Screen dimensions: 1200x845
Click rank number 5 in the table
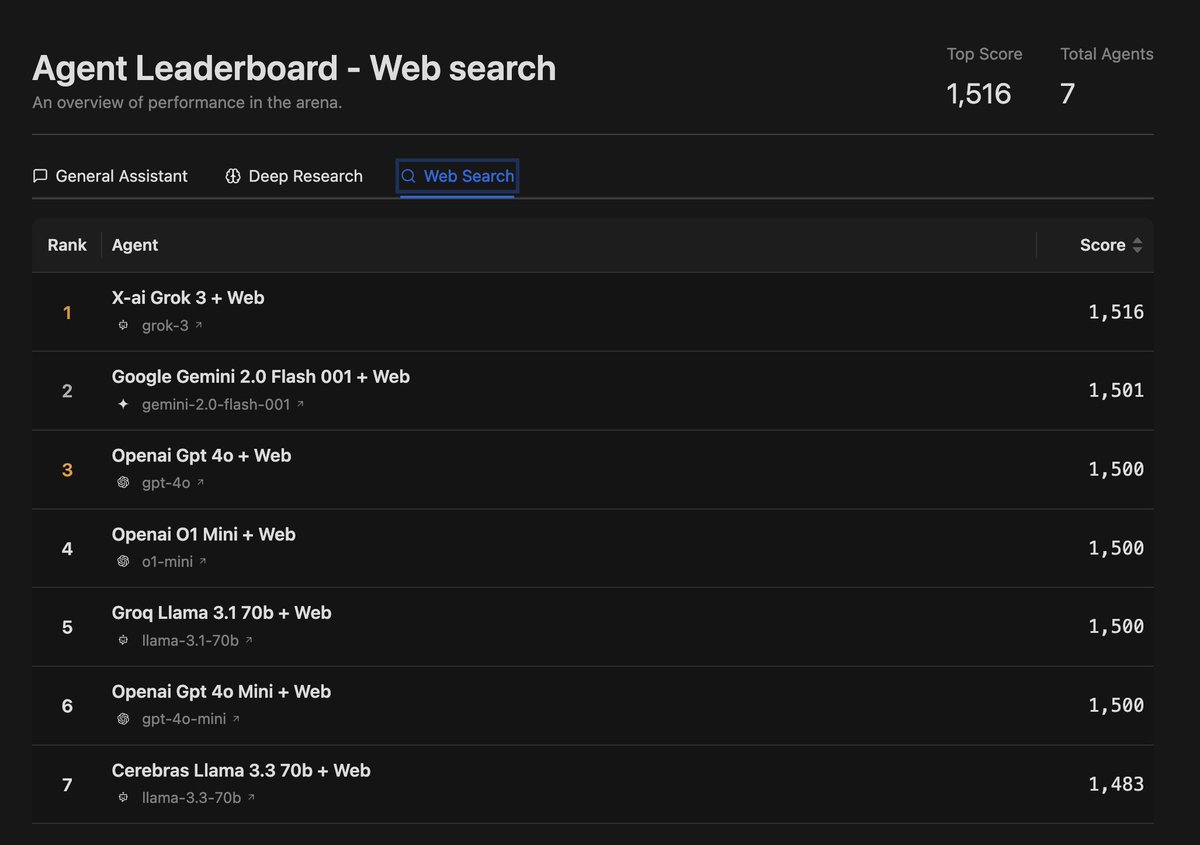tap(67, 627)
